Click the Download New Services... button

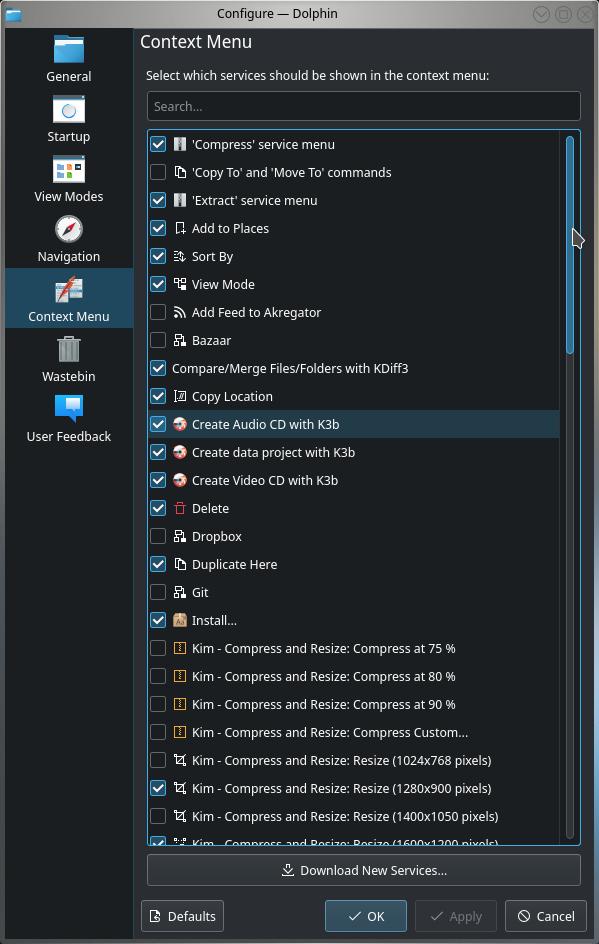click(364, 870)
